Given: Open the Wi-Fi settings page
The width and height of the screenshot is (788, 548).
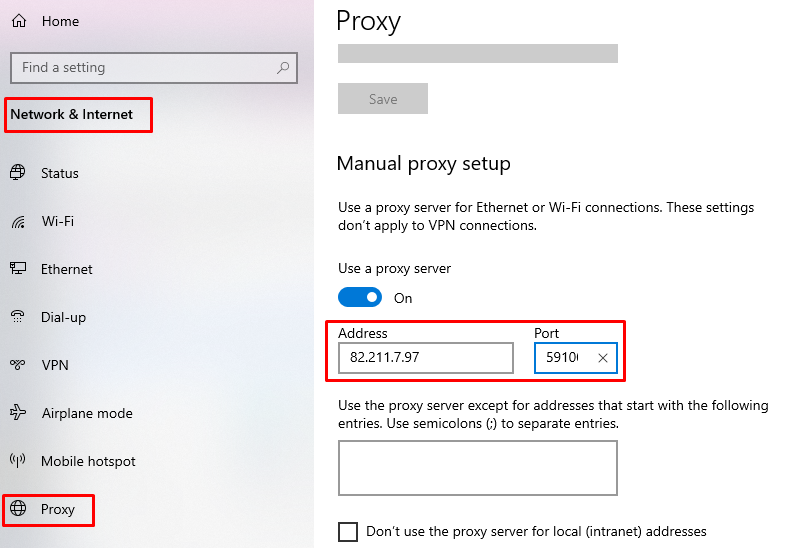Looking at the screenshot, I should pos(58,221).
